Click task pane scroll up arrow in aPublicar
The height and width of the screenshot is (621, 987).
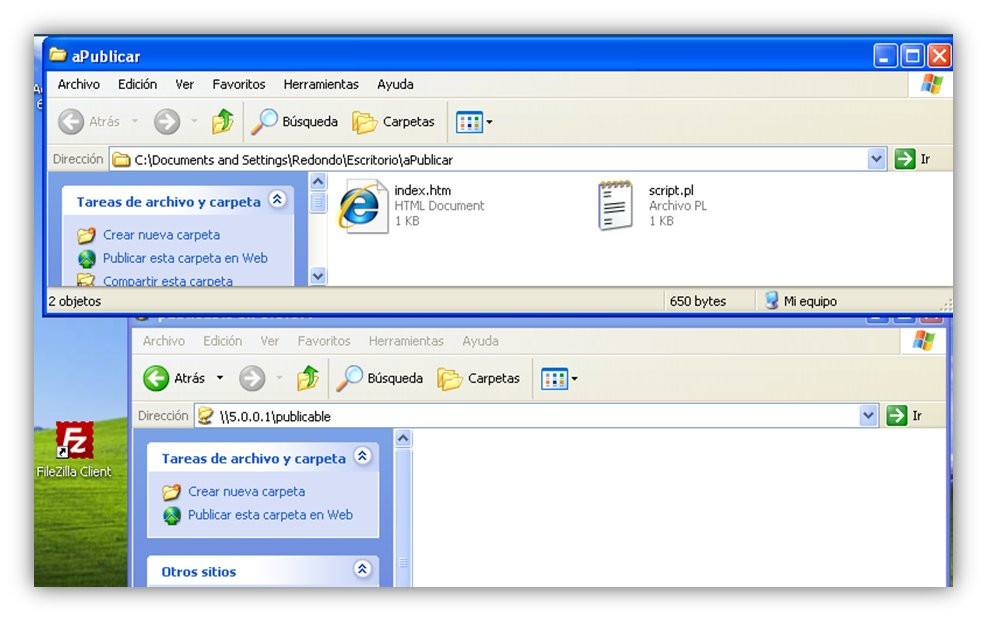(319, 182)
